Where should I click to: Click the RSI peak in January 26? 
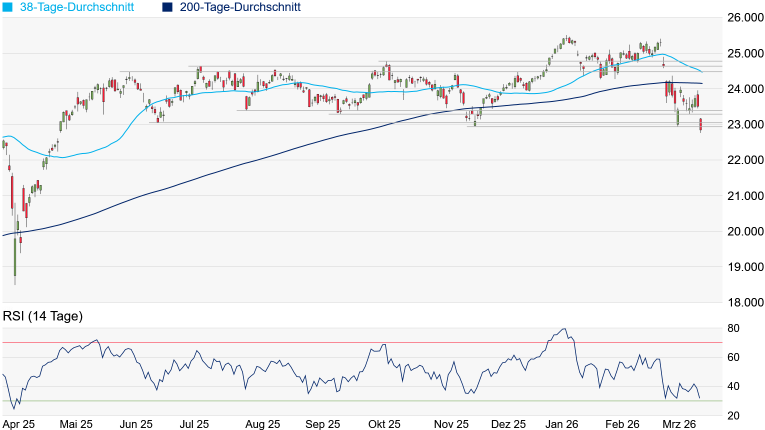point(563,329)
